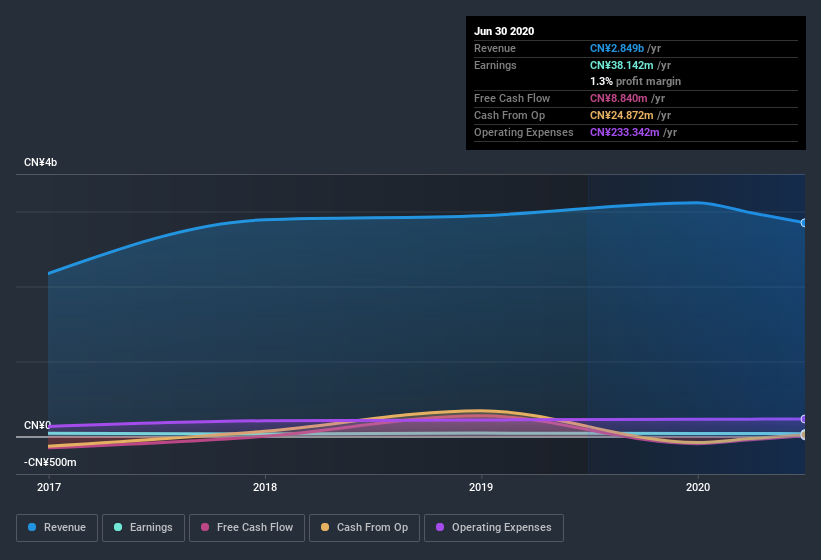
Task: Click the CN¥24.872m cash from op value
Action: pos(622,115)
